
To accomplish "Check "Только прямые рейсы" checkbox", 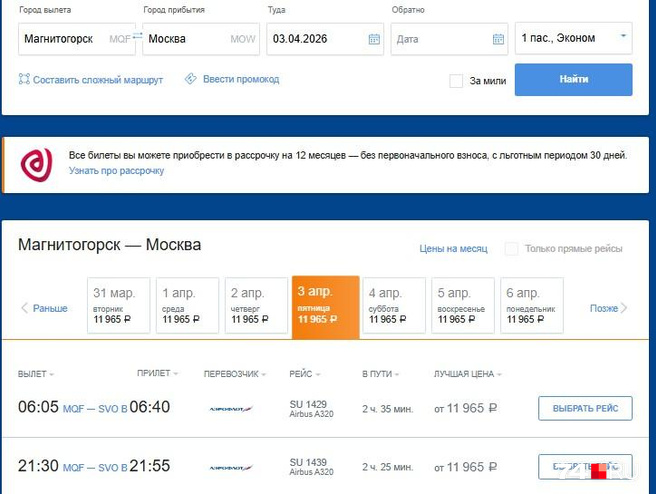I will click(511, 248).
